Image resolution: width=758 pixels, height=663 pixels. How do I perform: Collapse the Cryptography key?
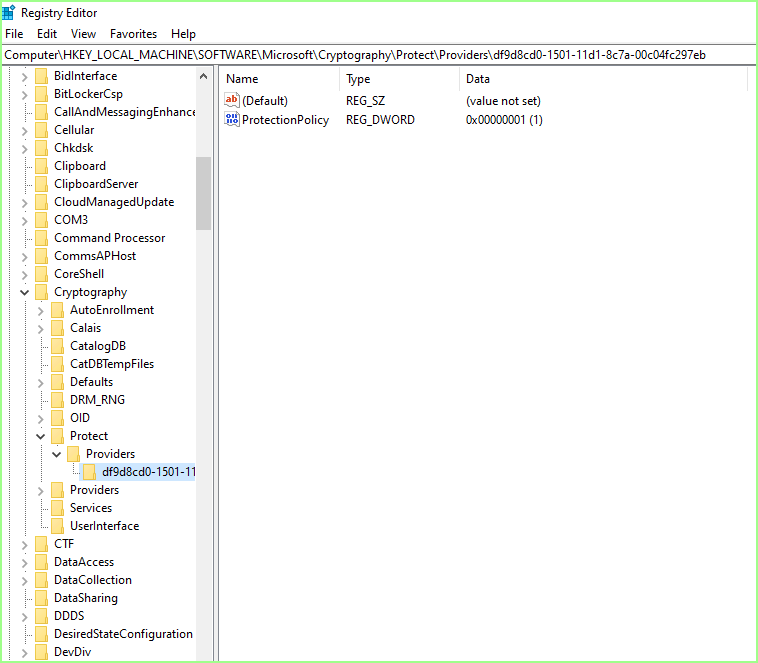25,293
